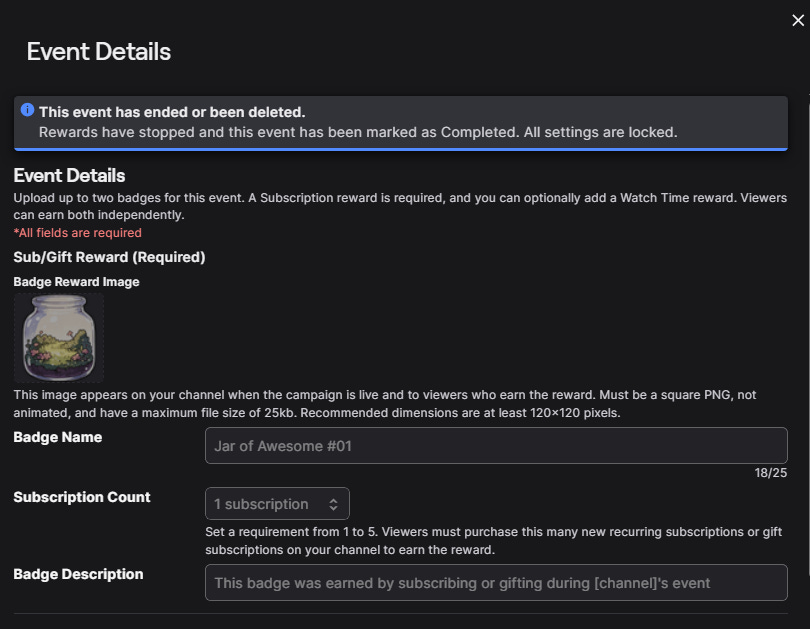
Task: Click the 'Badge Reward Image' label
Action: click(76, 282)
